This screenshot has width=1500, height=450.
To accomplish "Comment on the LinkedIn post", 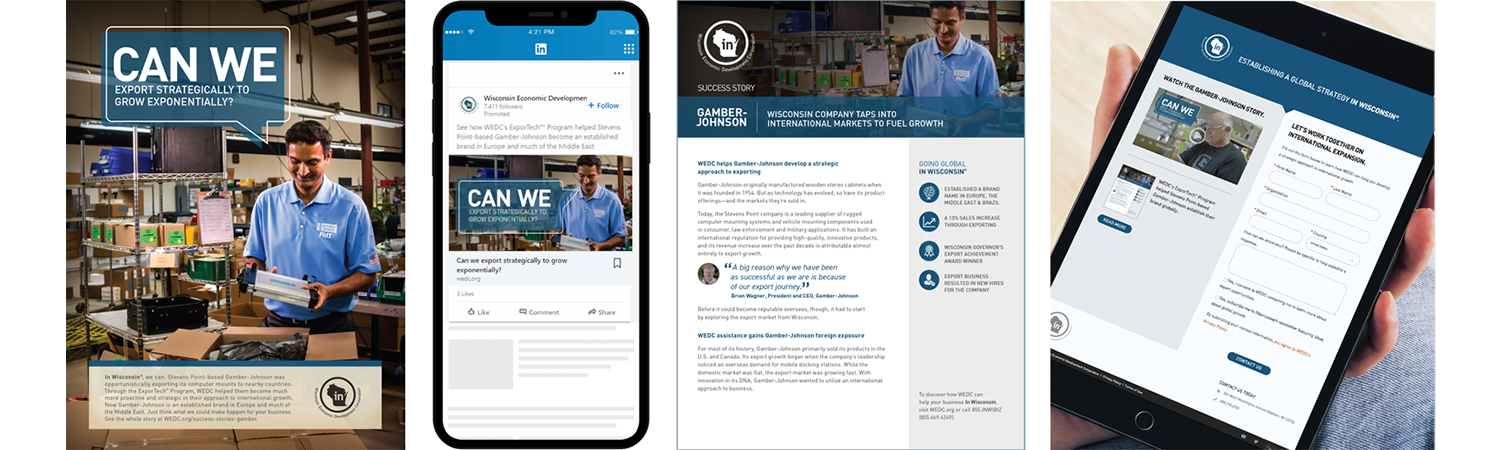I will pos(539,312).
